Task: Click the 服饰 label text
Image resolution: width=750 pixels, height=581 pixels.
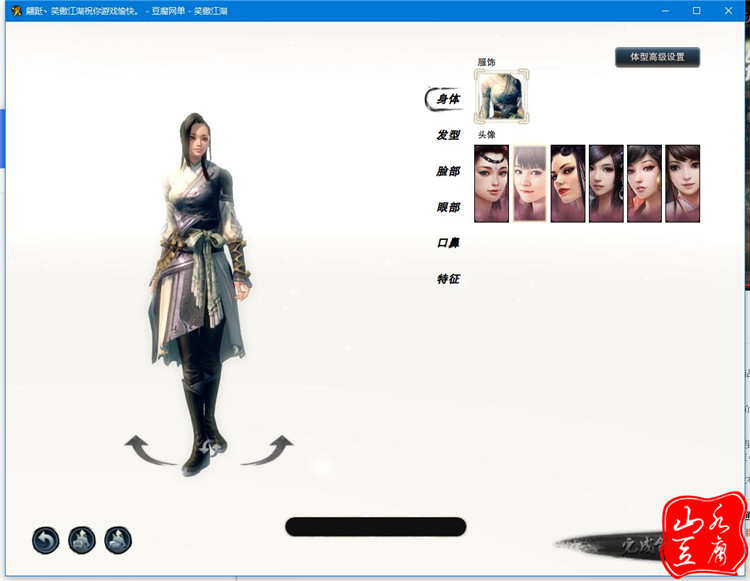Action: pyautogui.click(x=486, y=62)
